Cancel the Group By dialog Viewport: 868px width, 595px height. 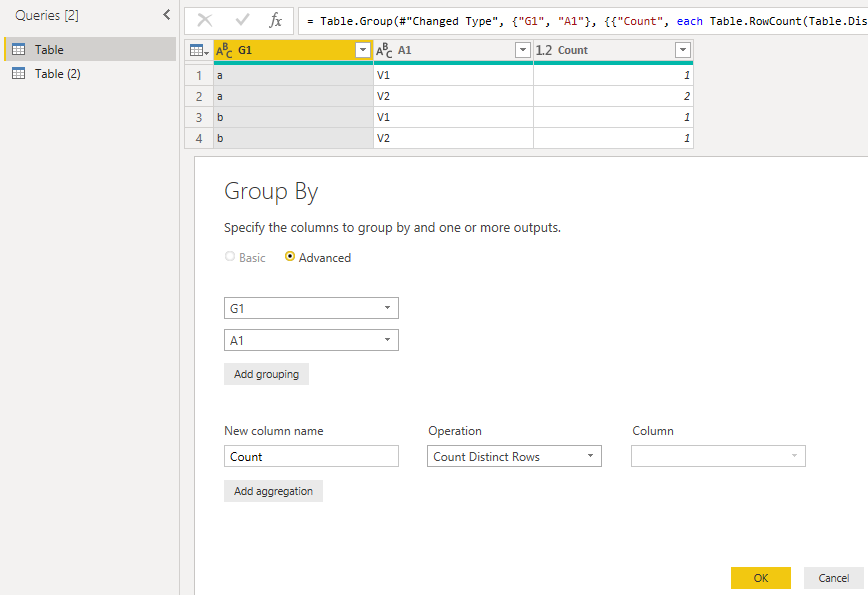pyautogui.click(x=833, y=578)
